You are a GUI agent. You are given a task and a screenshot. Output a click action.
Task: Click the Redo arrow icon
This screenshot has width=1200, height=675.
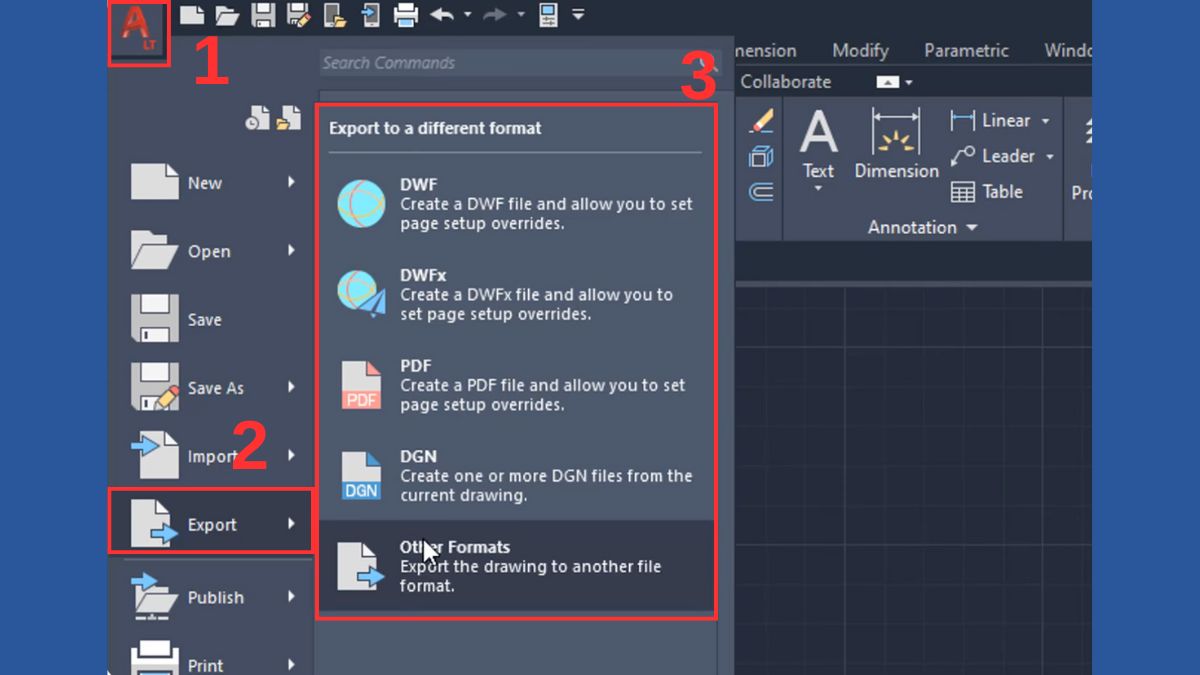pos(495,15)
